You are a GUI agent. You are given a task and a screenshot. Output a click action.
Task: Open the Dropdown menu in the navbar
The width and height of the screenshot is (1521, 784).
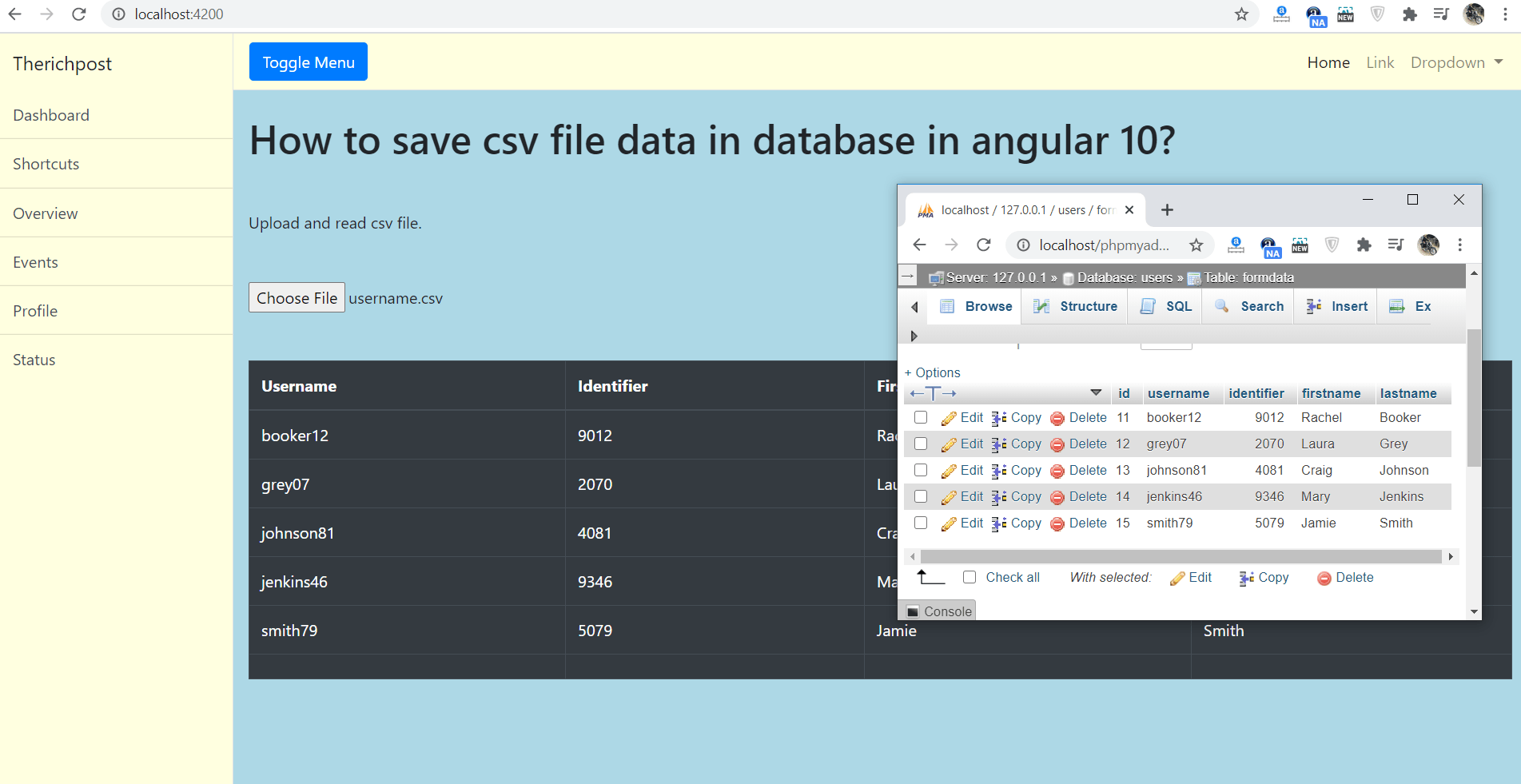pos(1455,62)
